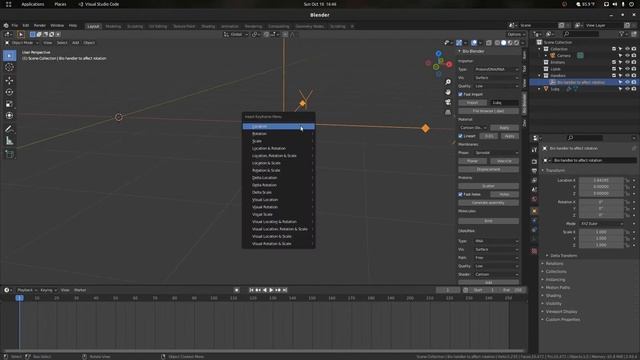This screenshot has width=640, height=360.
Task: Toggle Camera object viewport visibility eye
Action: (x=627, y=56)
